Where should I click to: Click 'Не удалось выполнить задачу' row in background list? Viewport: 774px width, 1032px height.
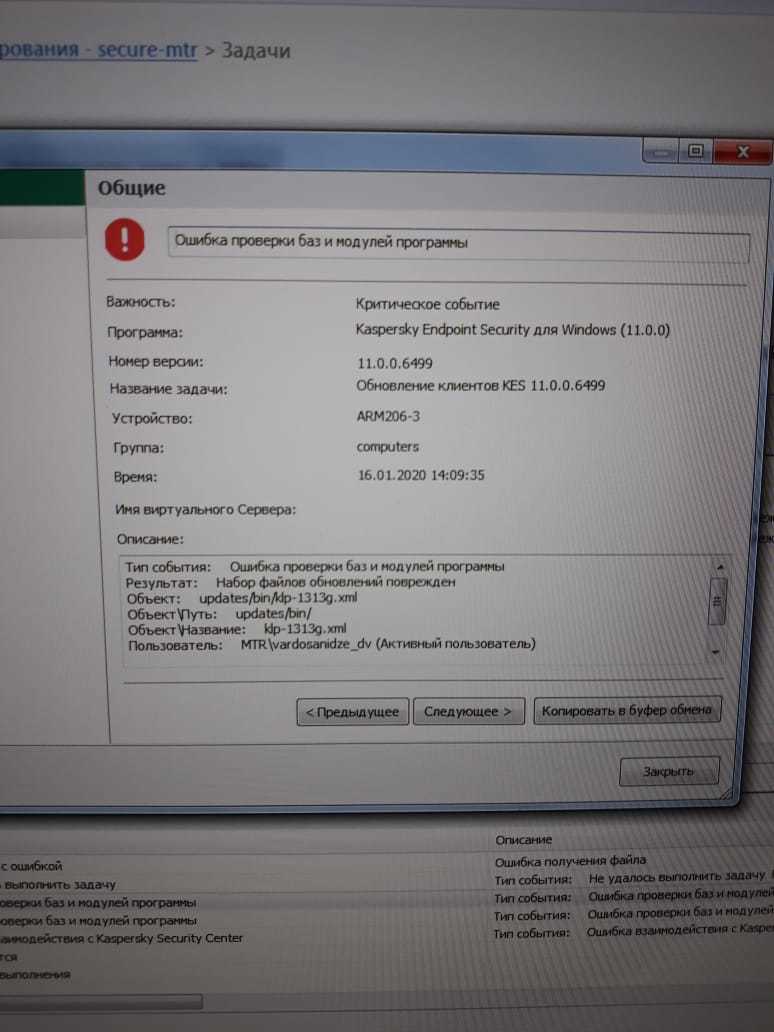tap(633, 877)
